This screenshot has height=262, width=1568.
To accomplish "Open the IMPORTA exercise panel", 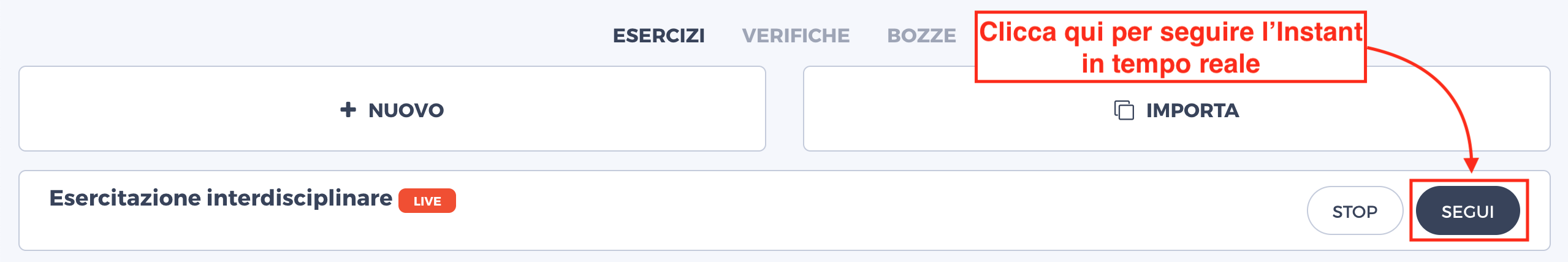I will coord(1176,109).
